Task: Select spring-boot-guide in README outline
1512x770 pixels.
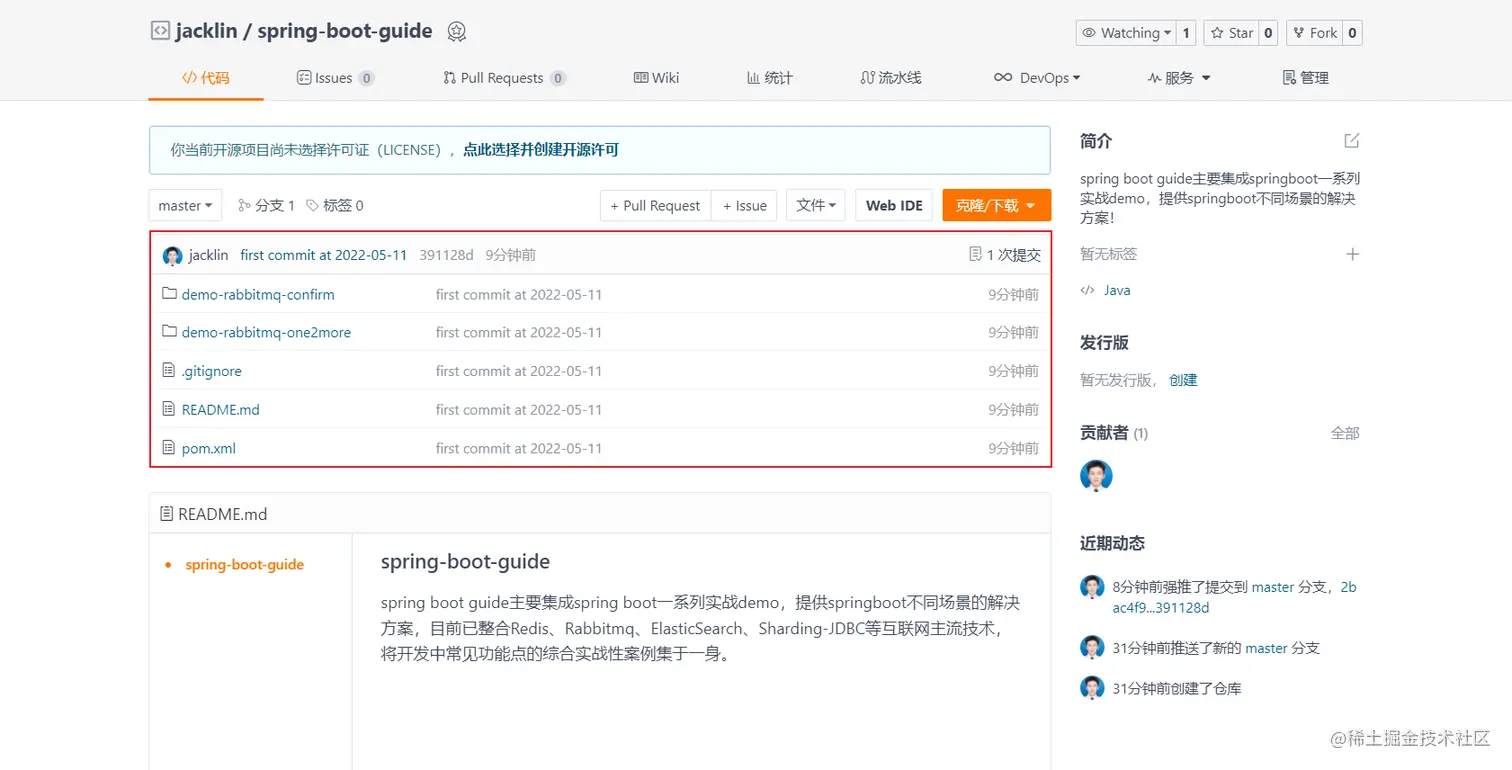Action: pyautogui.click(x=245, y=564)
